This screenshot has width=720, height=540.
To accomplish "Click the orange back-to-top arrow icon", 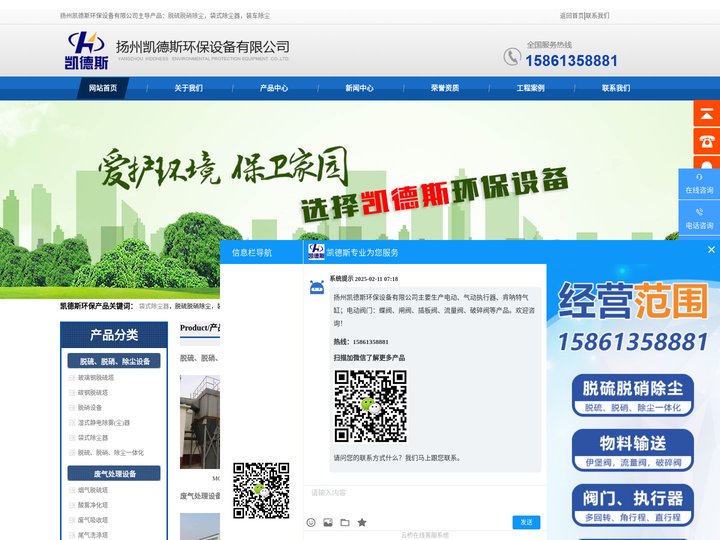I will tap(707, 114).
